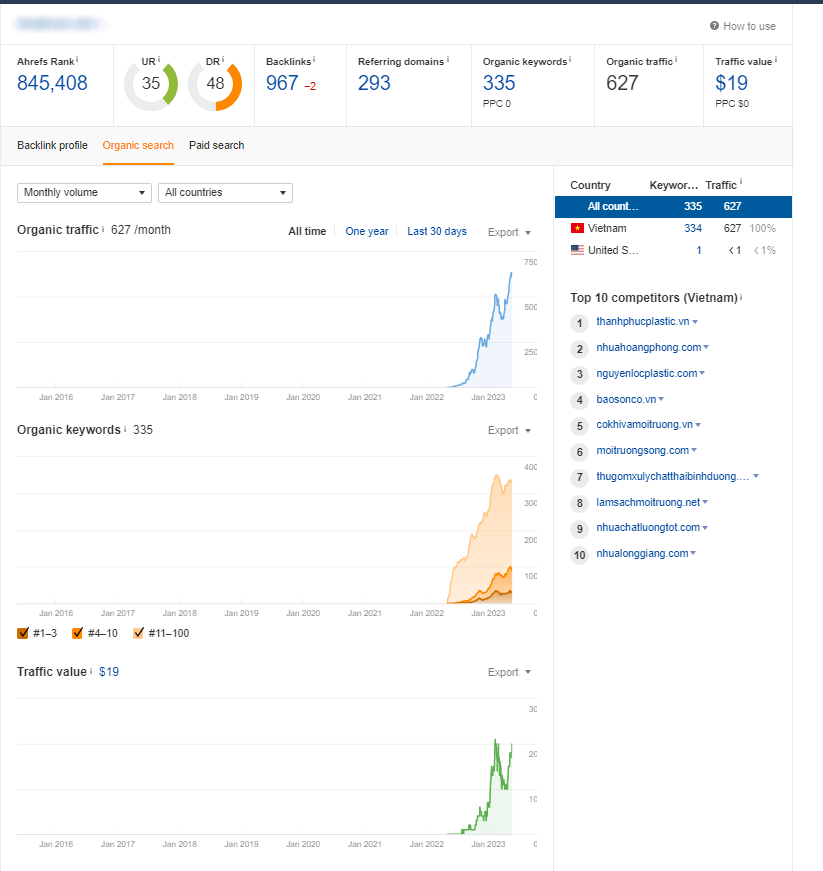Click the United States flag icon
823x871 pixels.
coord(577,250)
